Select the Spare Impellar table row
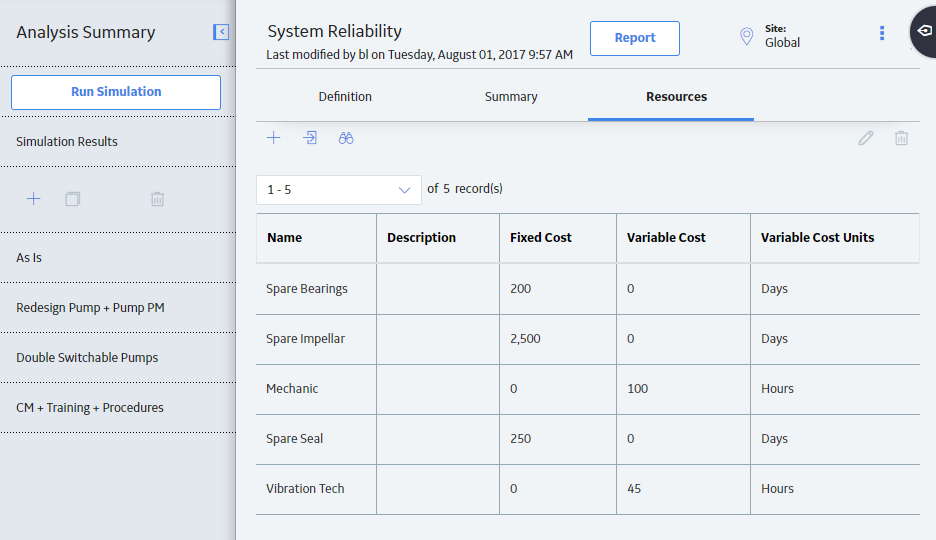 [x=587, y=339]
